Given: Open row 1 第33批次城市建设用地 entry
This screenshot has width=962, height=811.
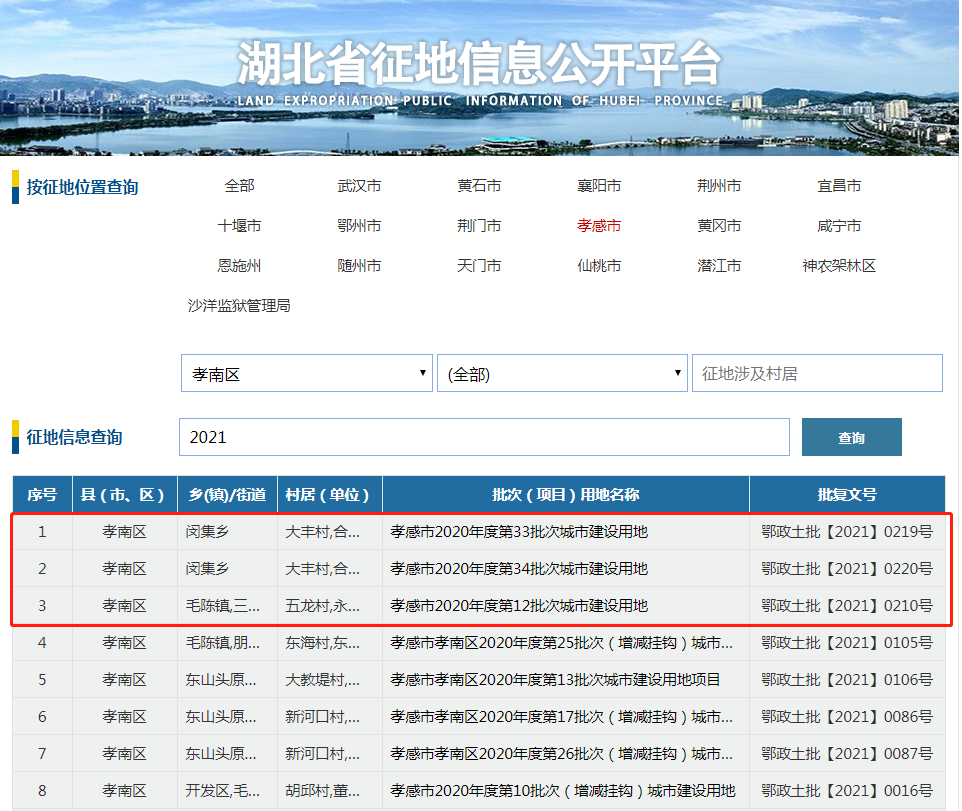Looking at the screenshot, I should (x=519, y=532).
